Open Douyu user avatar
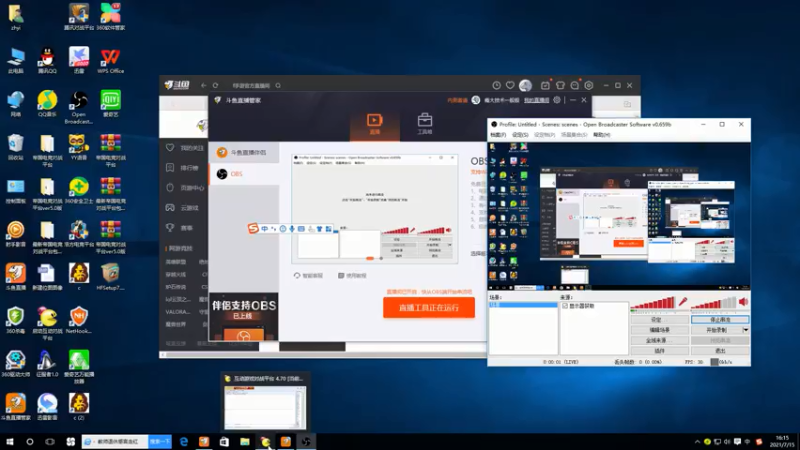 tap(525, 85)
